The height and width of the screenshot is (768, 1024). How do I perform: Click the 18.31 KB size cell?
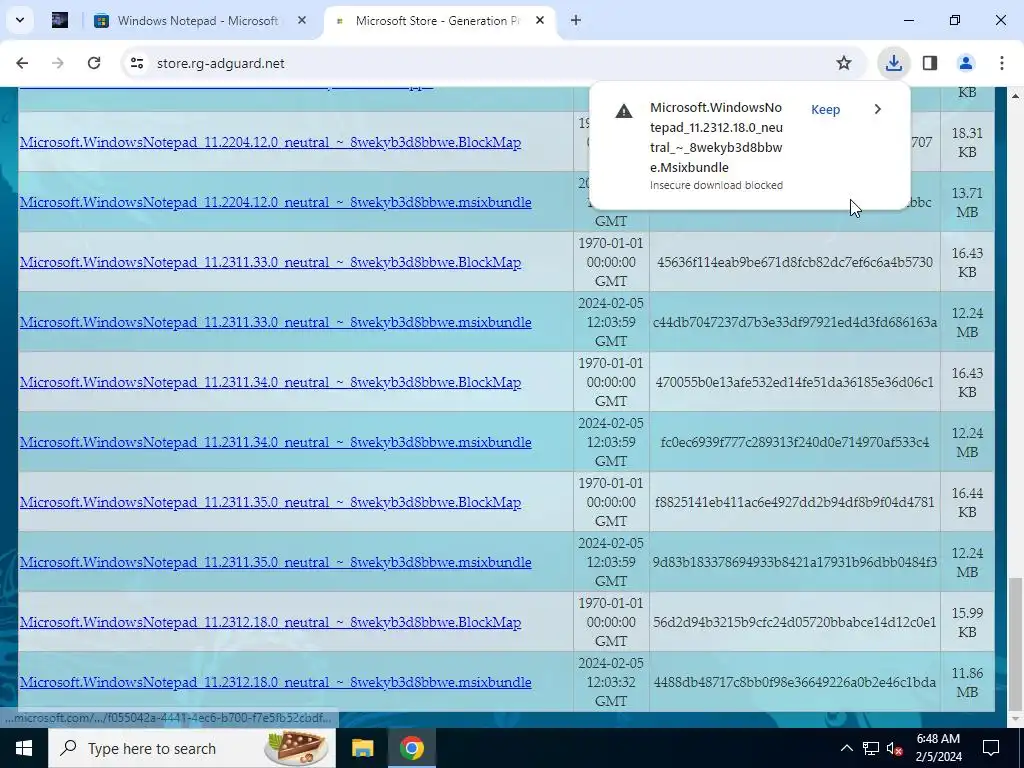(967, 142)
